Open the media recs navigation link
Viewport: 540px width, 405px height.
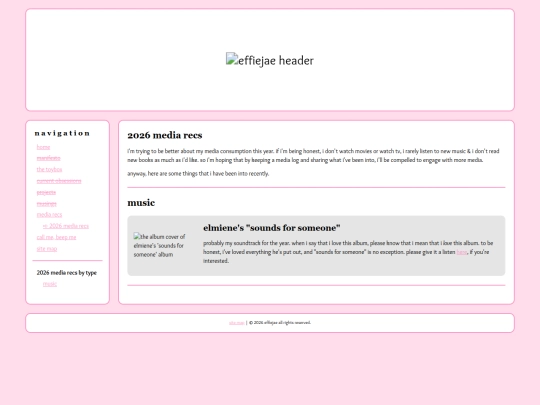49,215
